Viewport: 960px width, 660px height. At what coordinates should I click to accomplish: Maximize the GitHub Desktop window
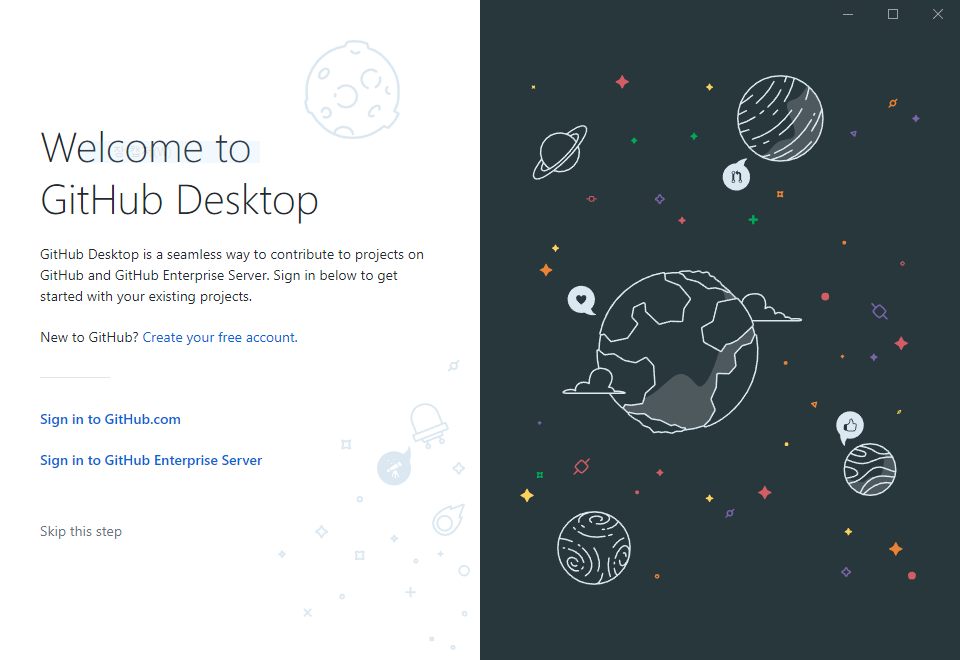point(893,14)
